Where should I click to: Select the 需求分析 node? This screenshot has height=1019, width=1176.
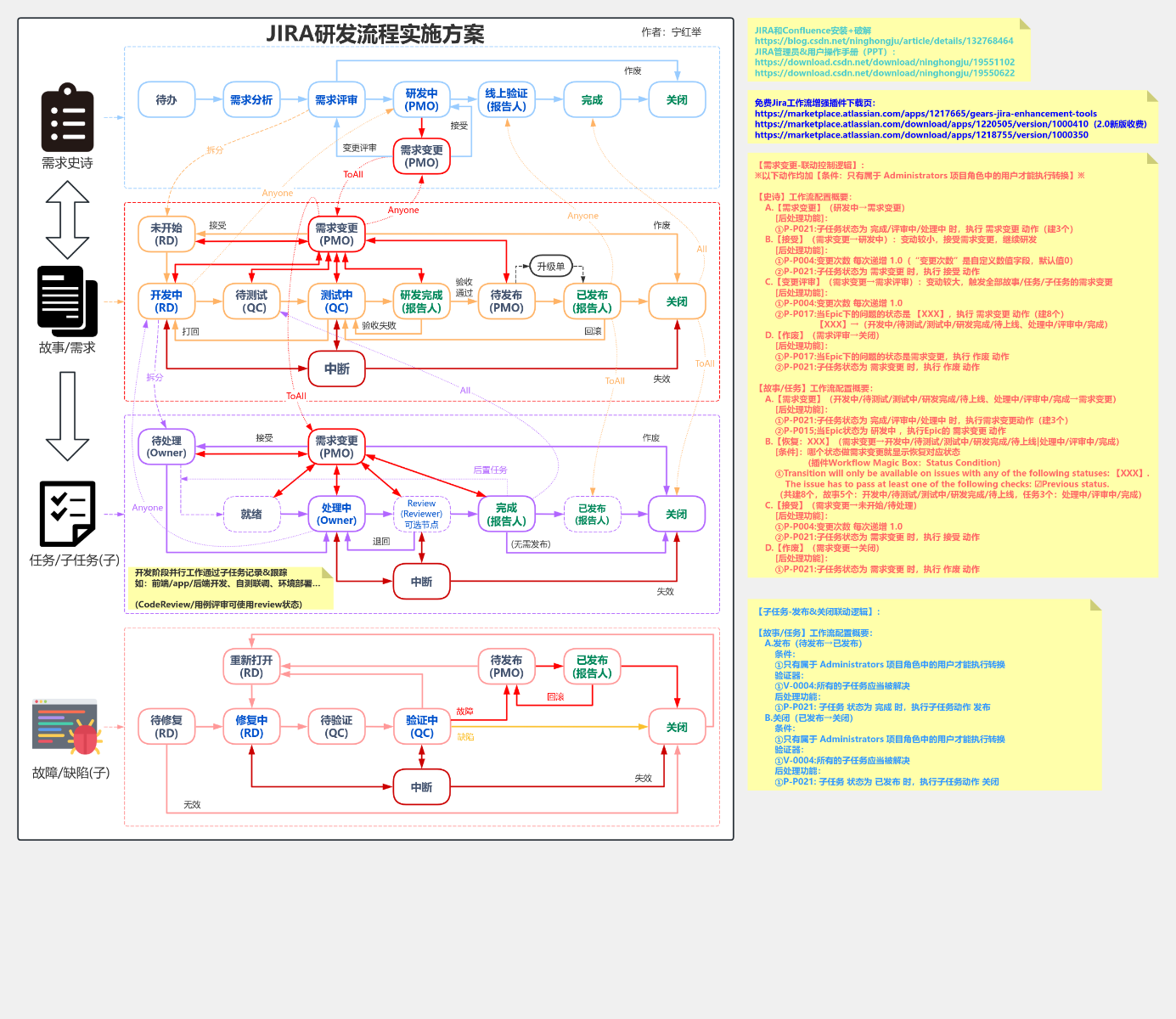[x=251, y=100]
